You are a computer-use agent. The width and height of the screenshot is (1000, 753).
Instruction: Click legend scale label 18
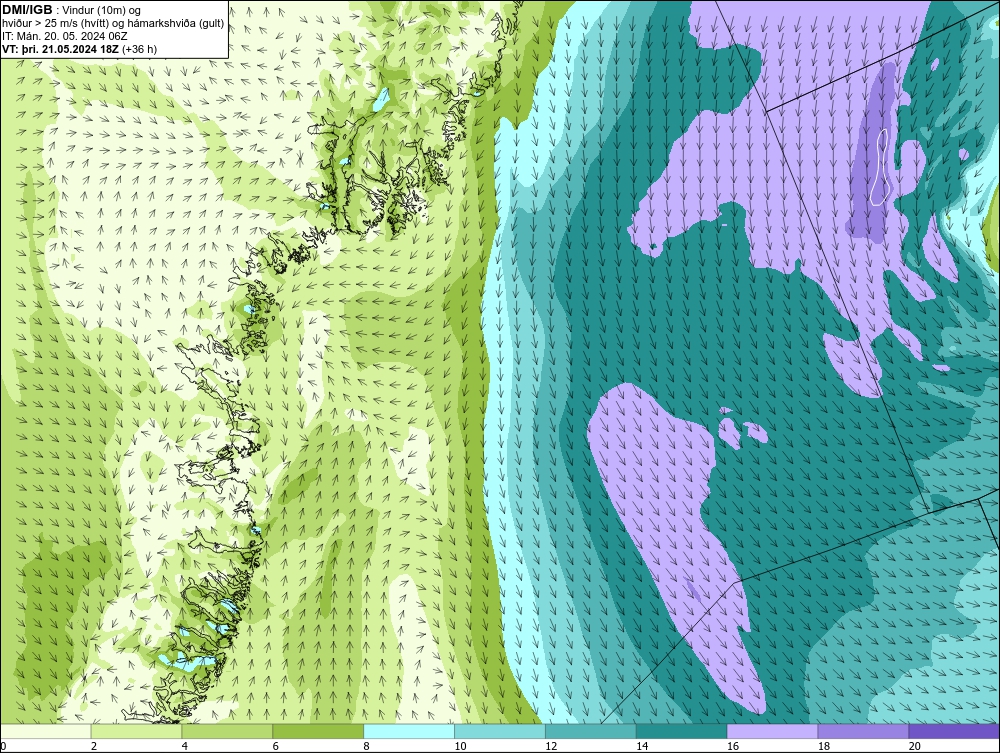[823, 746]
